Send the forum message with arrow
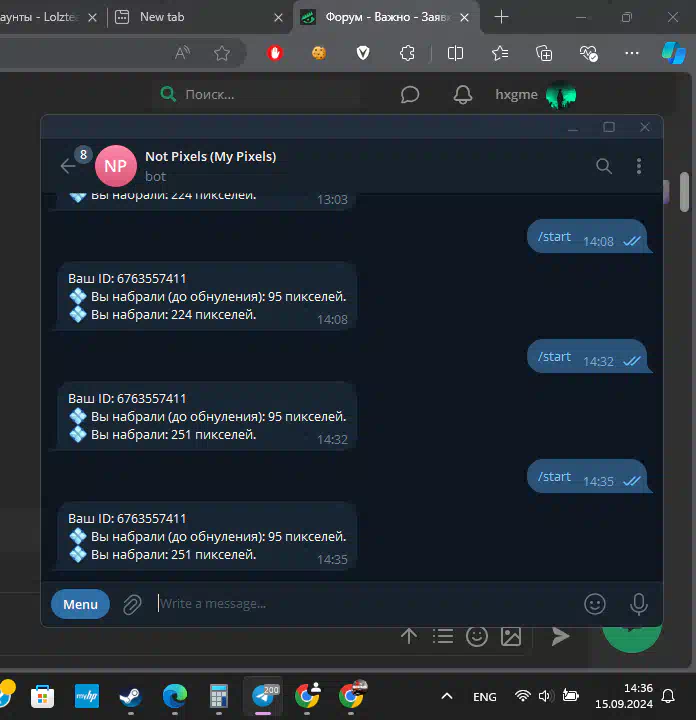696x720 pixels. (560, 636)
